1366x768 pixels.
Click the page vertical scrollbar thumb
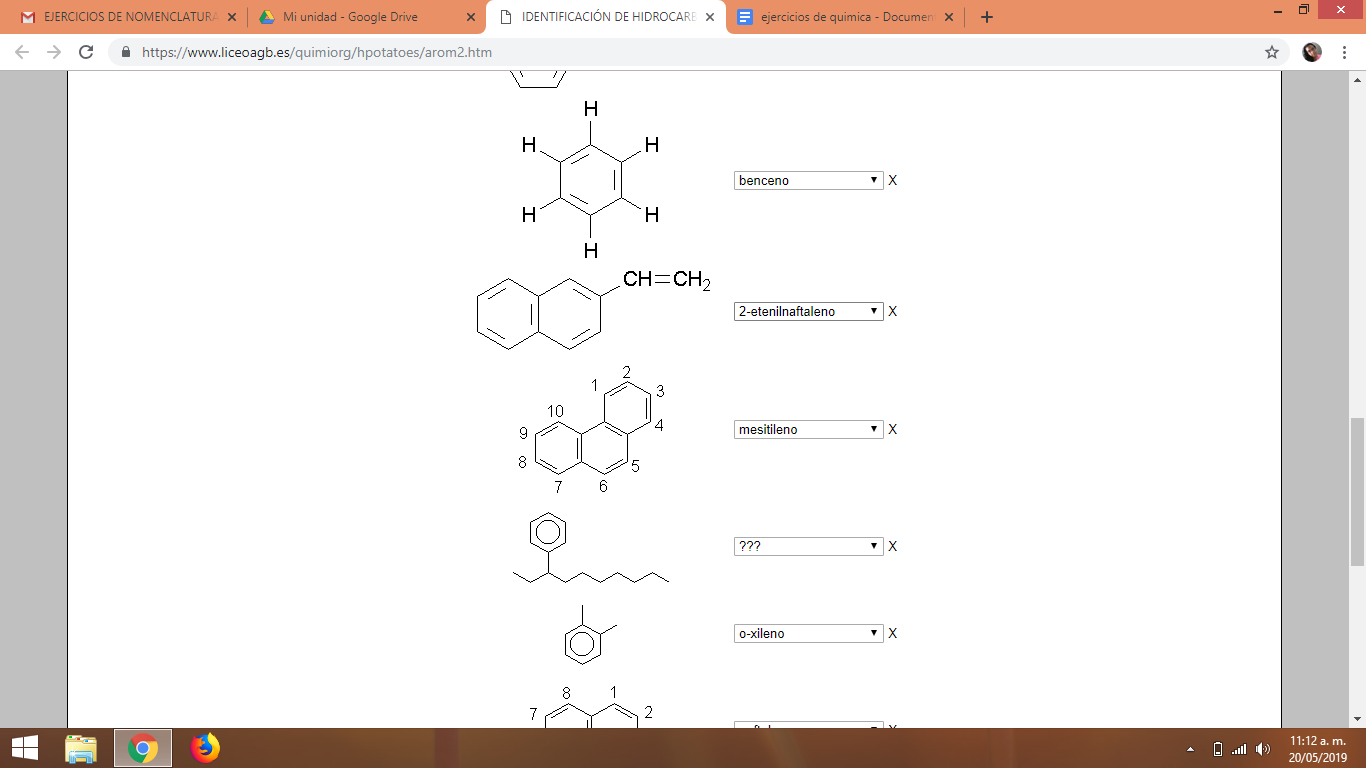click(x=1357, y=492)
